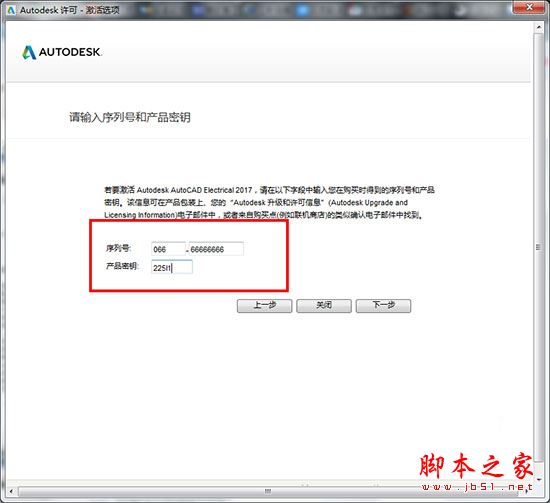Click the Autodesk icon in title bar
The image size is (550, 503).
(x=11, y=10)
